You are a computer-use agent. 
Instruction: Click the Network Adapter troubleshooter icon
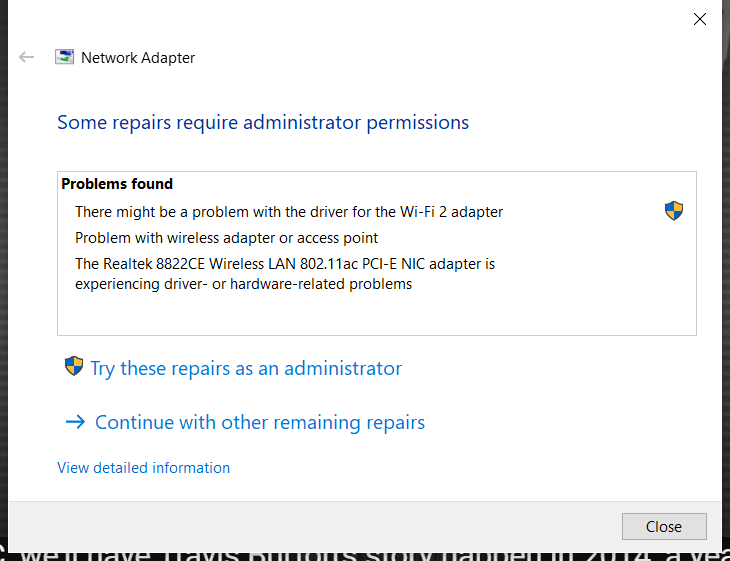tap(64, 57)
